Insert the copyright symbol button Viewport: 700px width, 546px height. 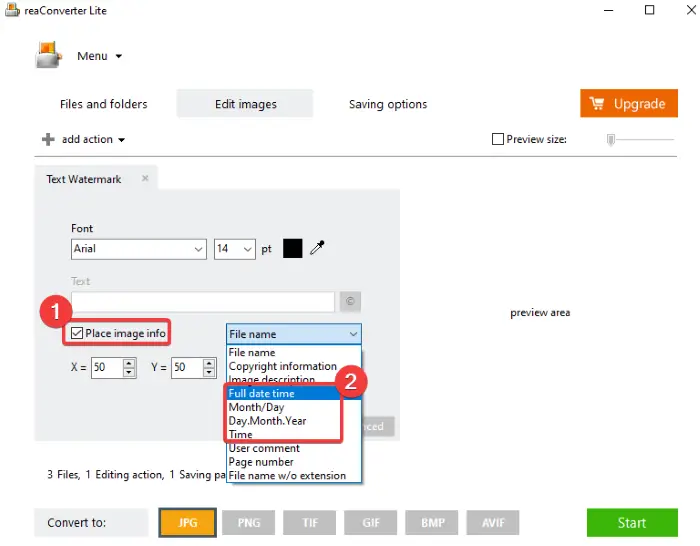coord(350,301)
